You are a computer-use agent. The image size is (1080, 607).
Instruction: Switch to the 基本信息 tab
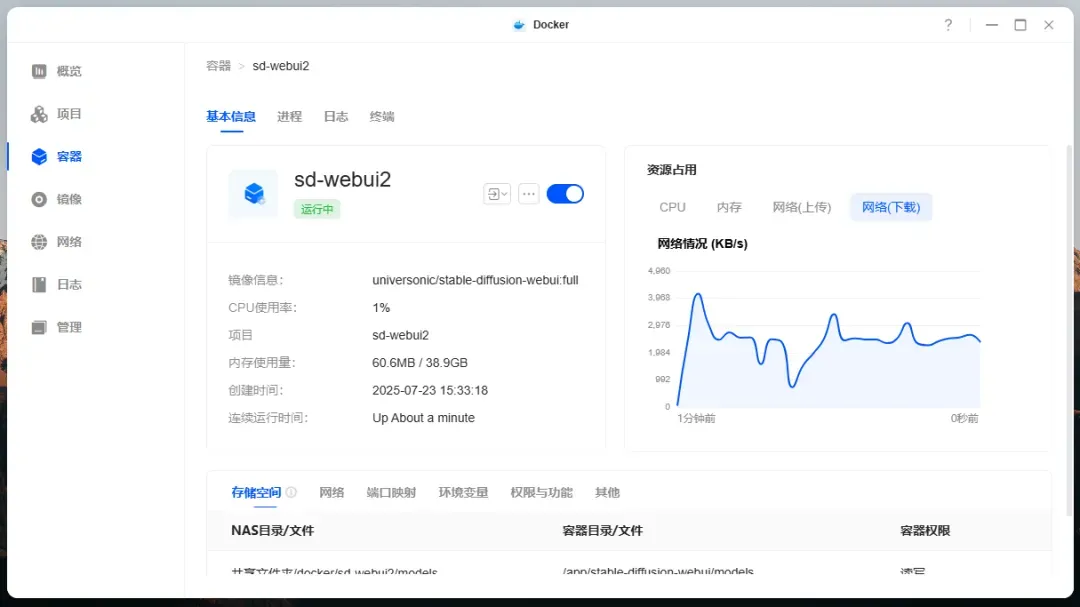pyautogui.click(x=231, y=116)
